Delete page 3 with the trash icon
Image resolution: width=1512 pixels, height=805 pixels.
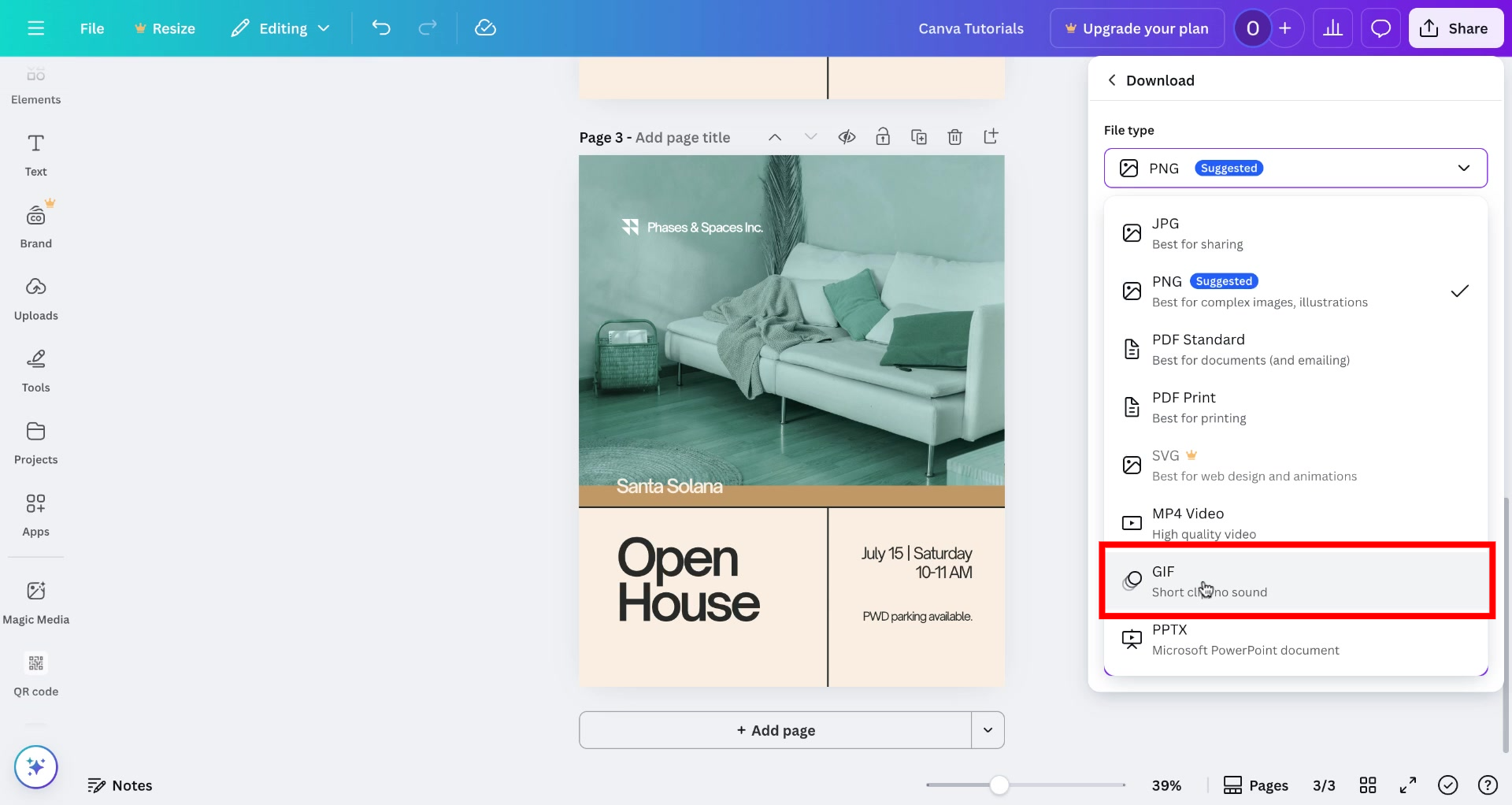(x=955, y=136)
